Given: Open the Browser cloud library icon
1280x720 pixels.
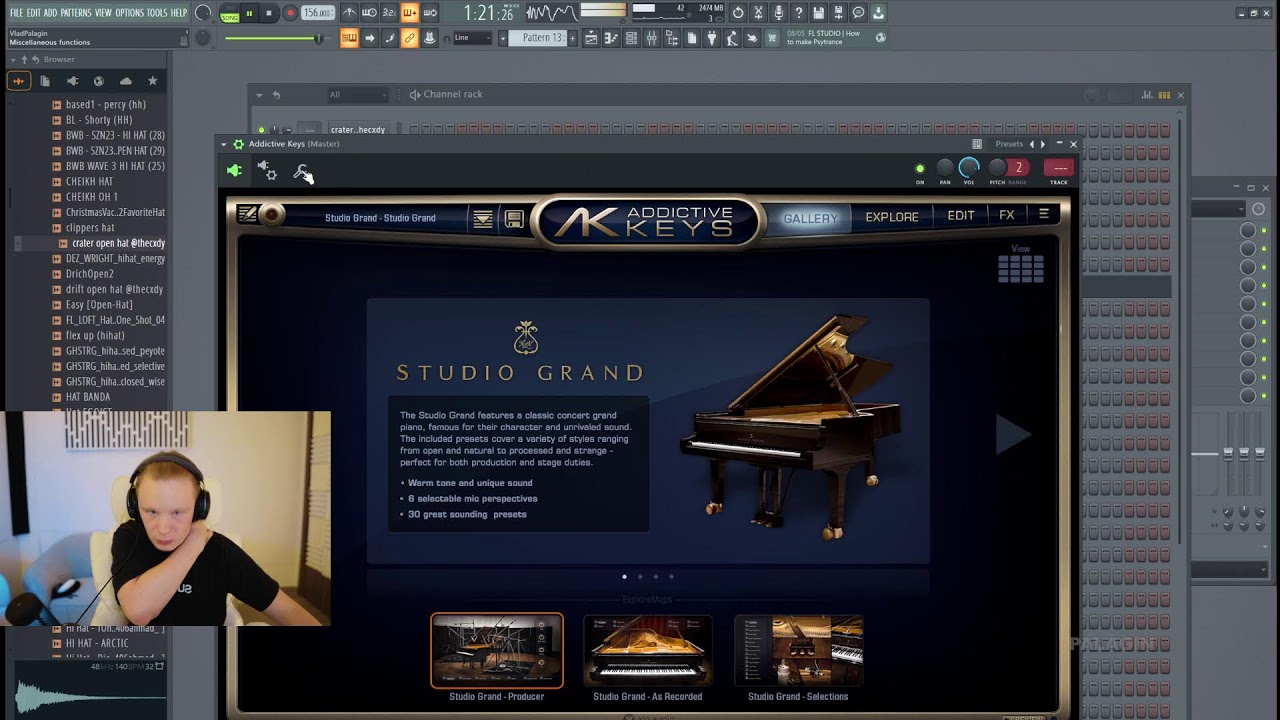Looking at the screenshot, I should (x=125, y=81).
